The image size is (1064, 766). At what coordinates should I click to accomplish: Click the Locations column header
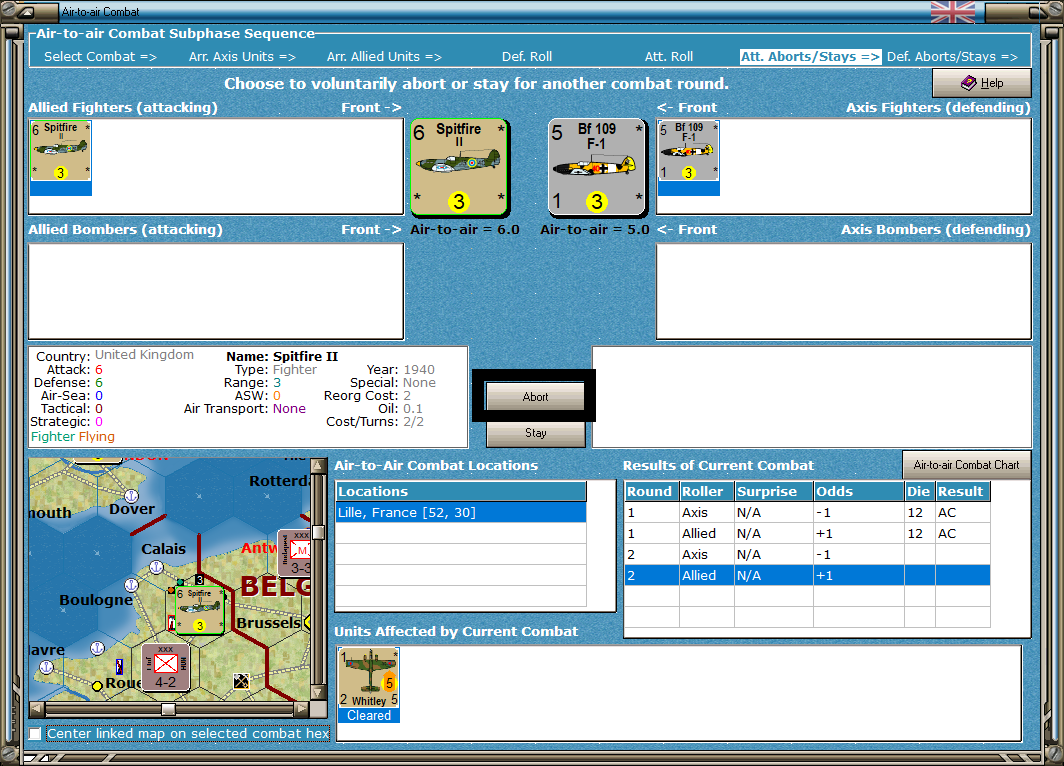(461, 491)
